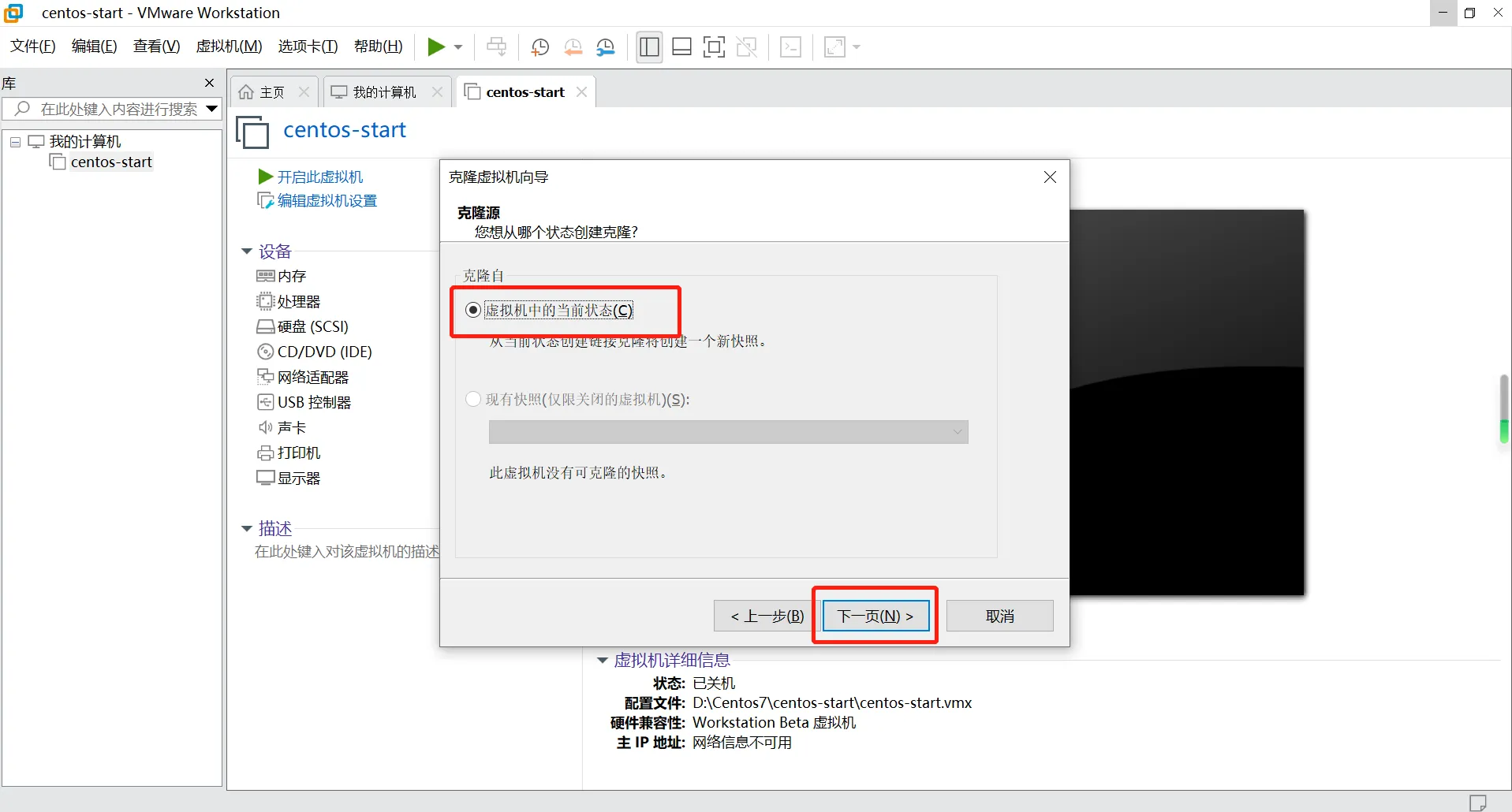Click the centos-start VM header icon
The image size is (1512, 812).
(x=252, y=132)
